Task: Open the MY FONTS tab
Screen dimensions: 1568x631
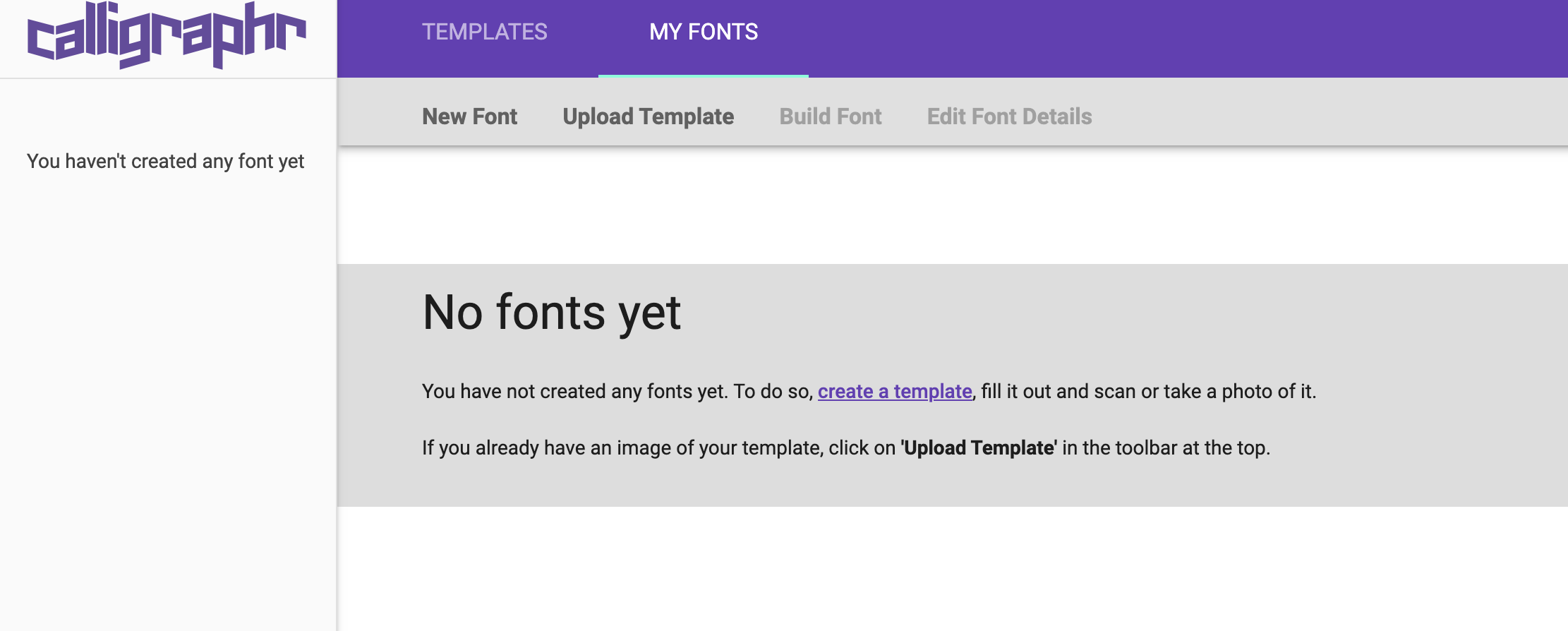Action: 704,32
